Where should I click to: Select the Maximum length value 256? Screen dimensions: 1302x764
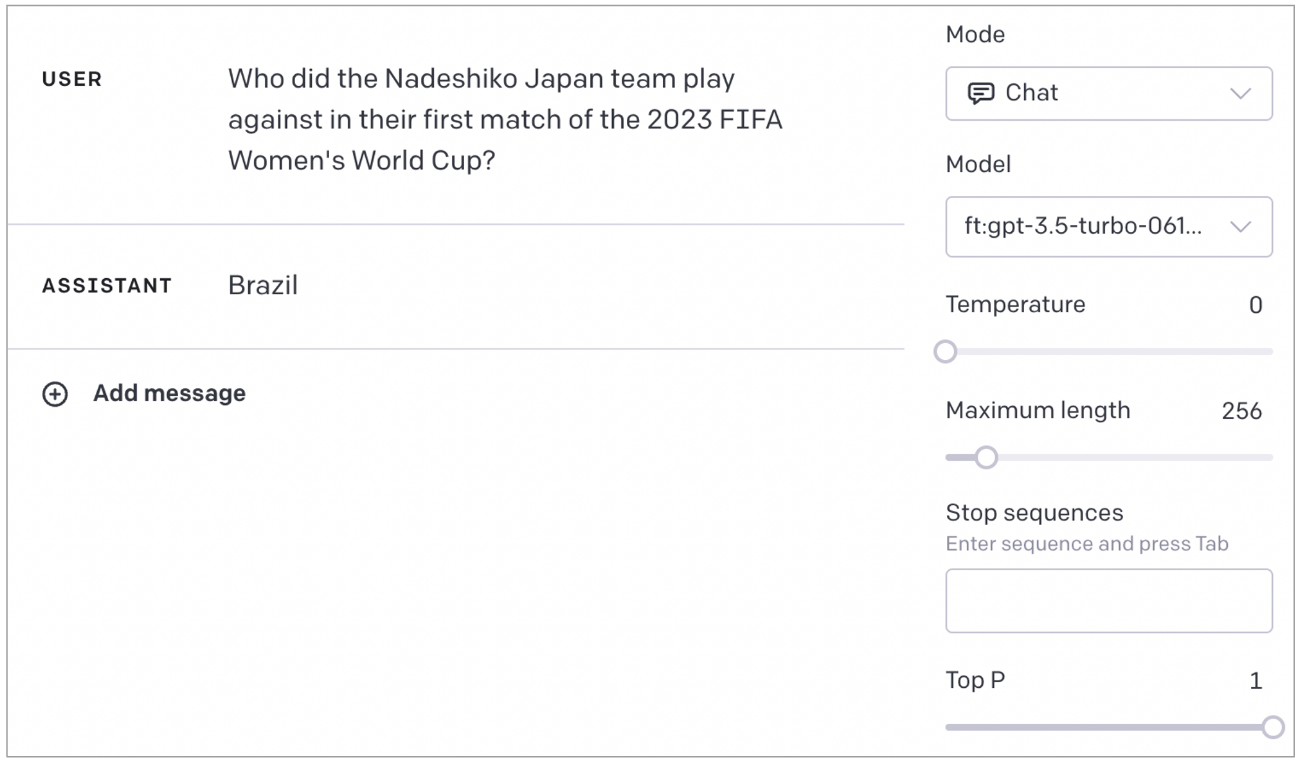1242,411
